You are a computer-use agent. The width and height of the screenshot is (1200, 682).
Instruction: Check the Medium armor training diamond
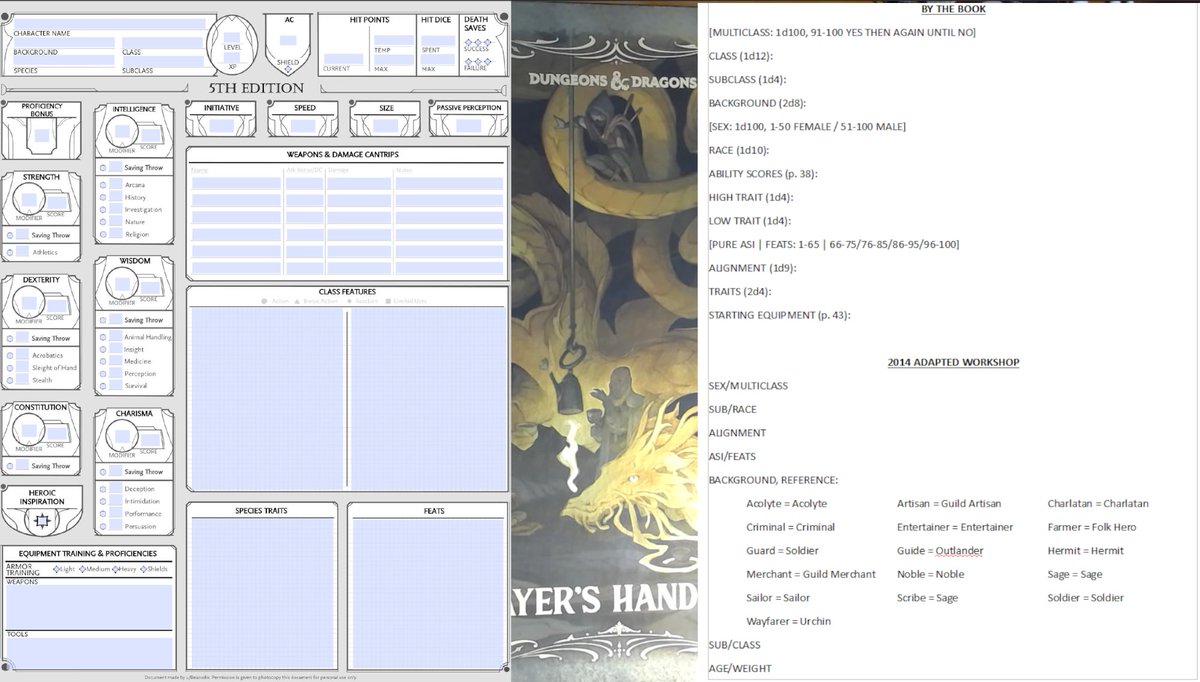[x=84, y=569]
